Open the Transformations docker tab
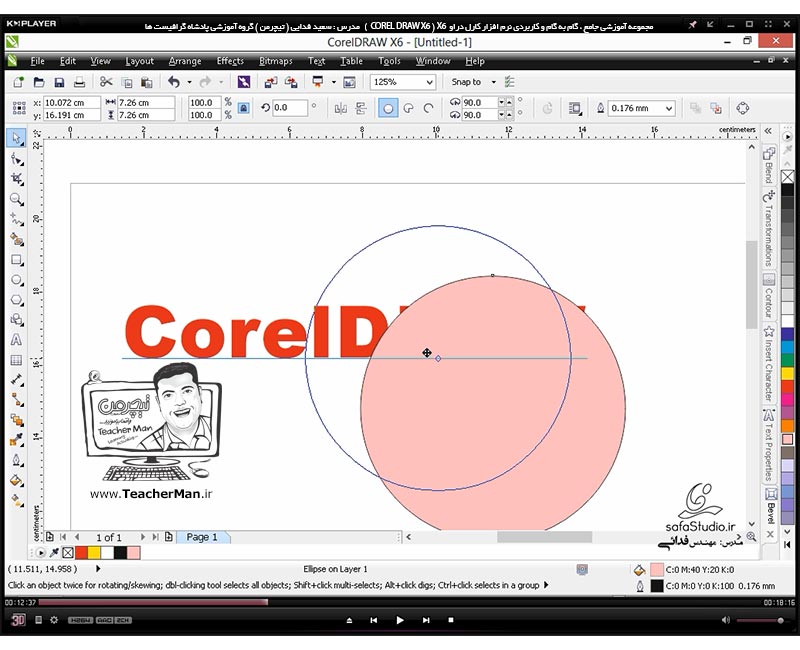The height and width of the screenshot is (650, 800). (x=769, y=230)
